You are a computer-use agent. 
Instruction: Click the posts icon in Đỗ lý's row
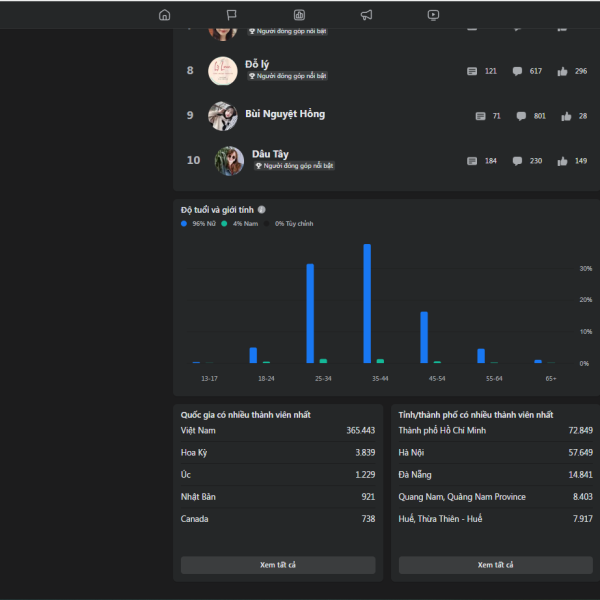coord(472,71)
